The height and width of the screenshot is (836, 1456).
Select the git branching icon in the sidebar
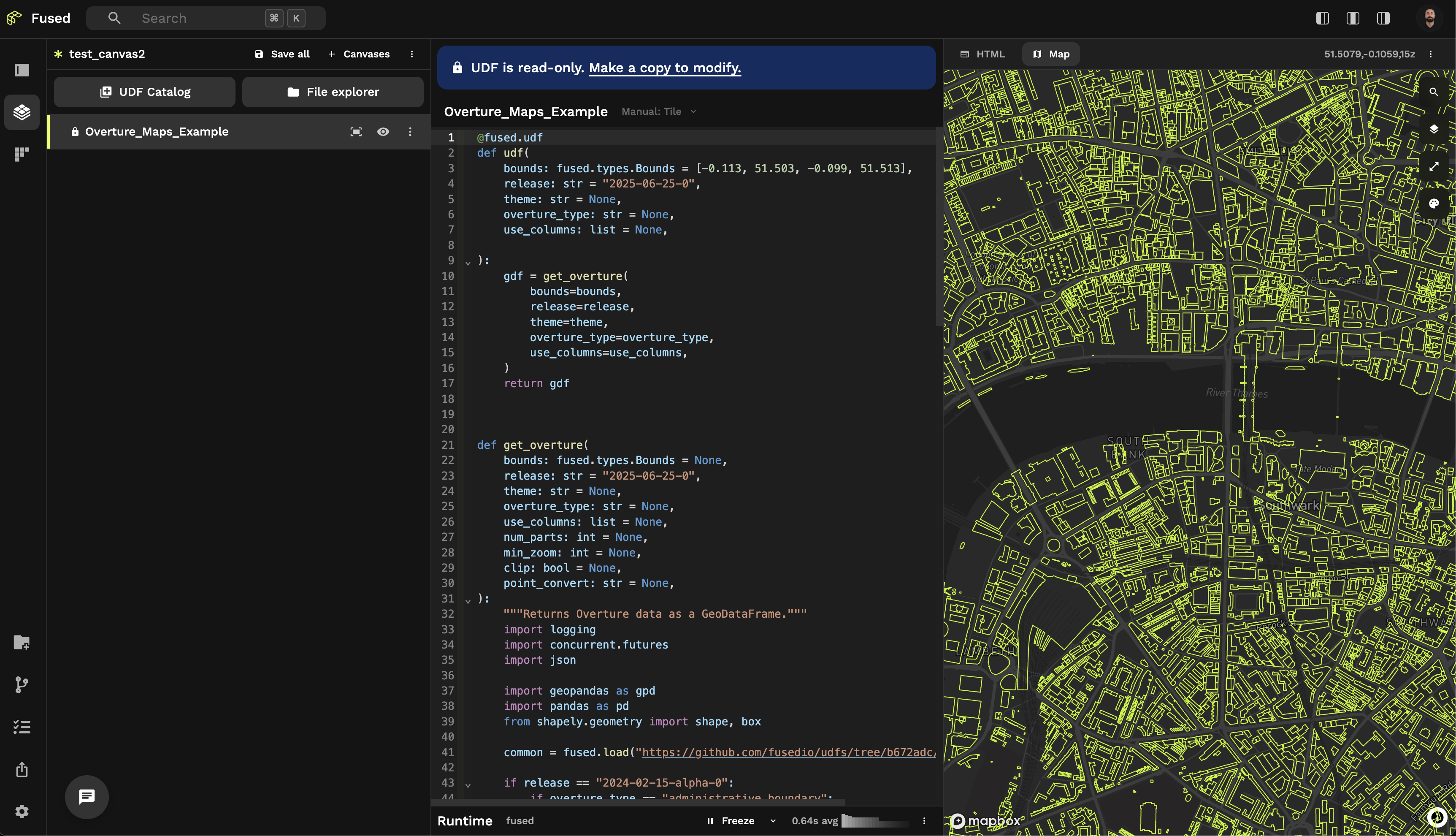pos(22,685)
